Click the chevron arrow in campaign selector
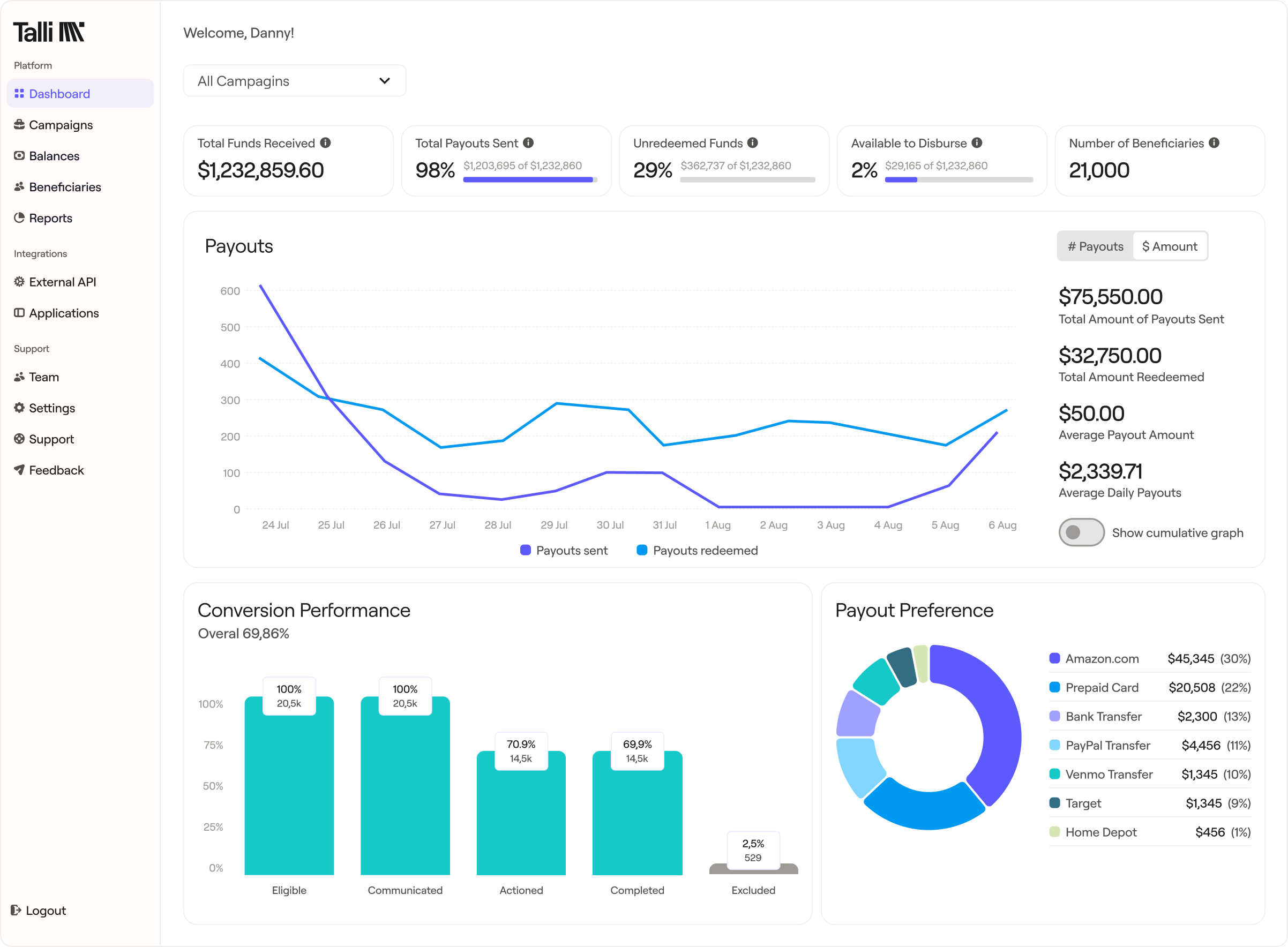1288x947 pixels. (x=385, y=81)
